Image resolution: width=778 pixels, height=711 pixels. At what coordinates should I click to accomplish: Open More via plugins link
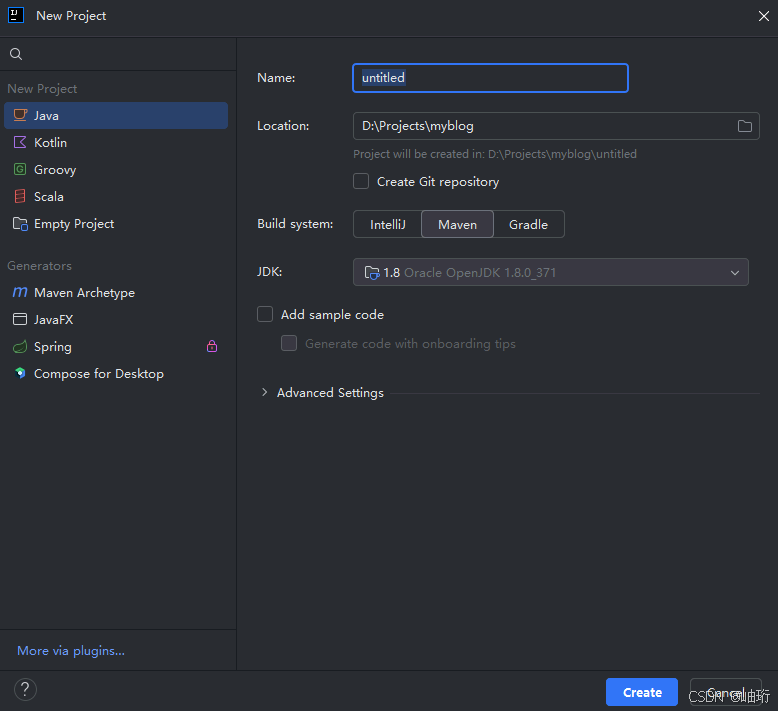click(71, 650)
